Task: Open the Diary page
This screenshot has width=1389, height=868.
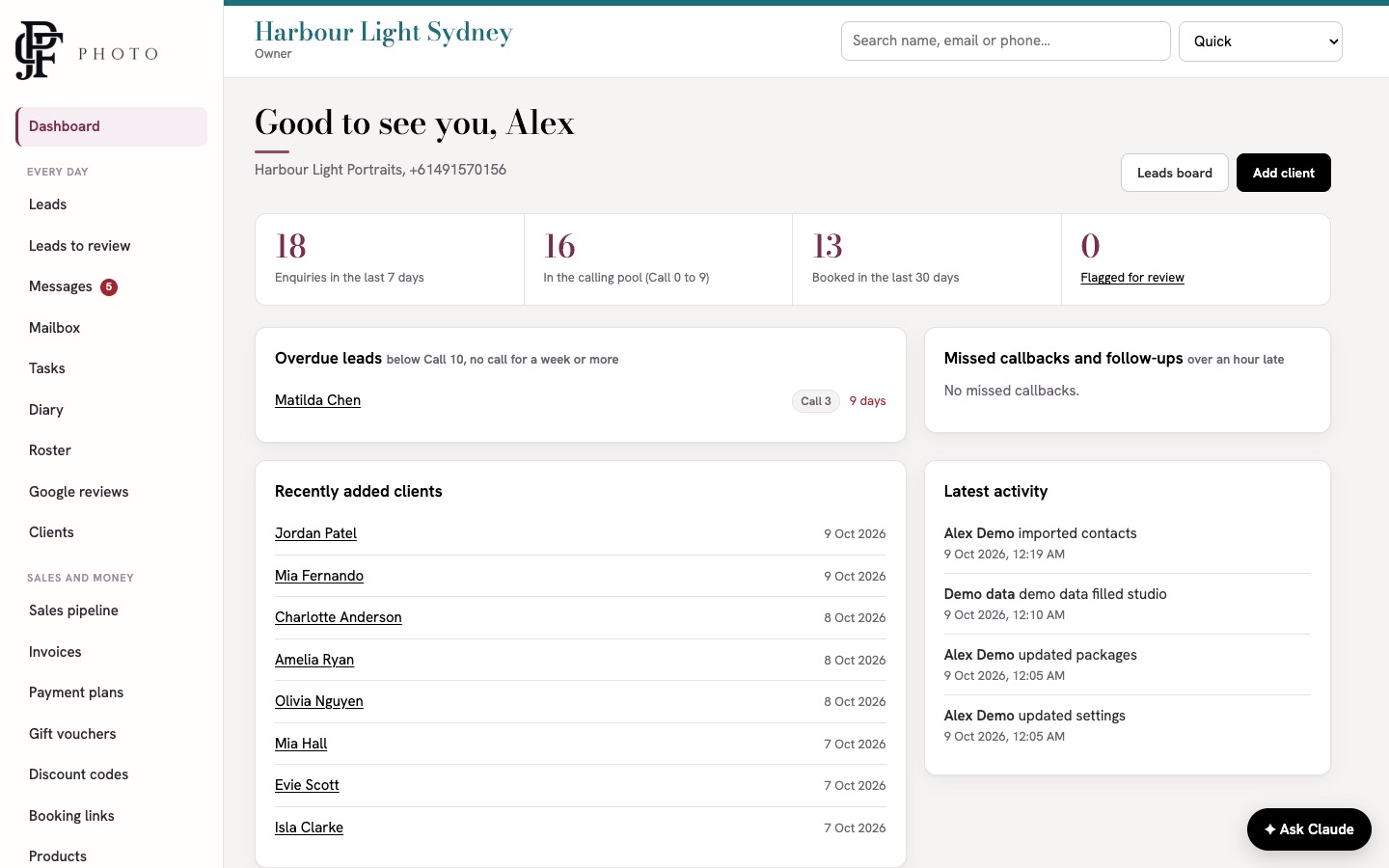Action: [x=112, y=410]
